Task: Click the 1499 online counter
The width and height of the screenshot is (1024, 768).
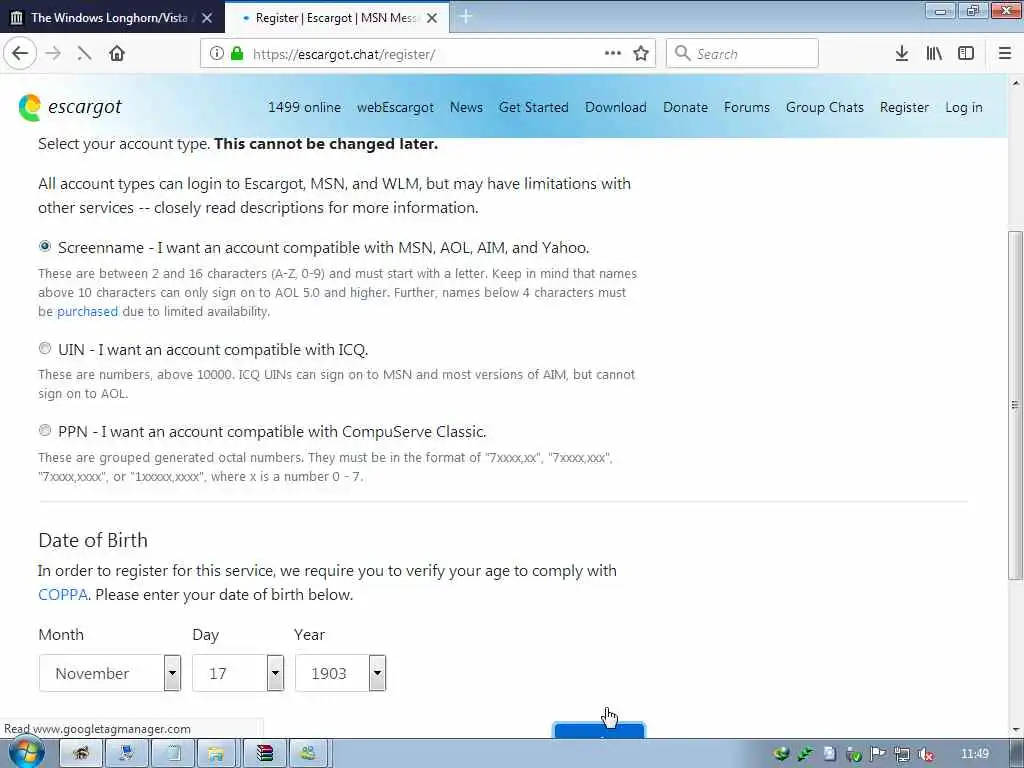Action: [304, 107]
